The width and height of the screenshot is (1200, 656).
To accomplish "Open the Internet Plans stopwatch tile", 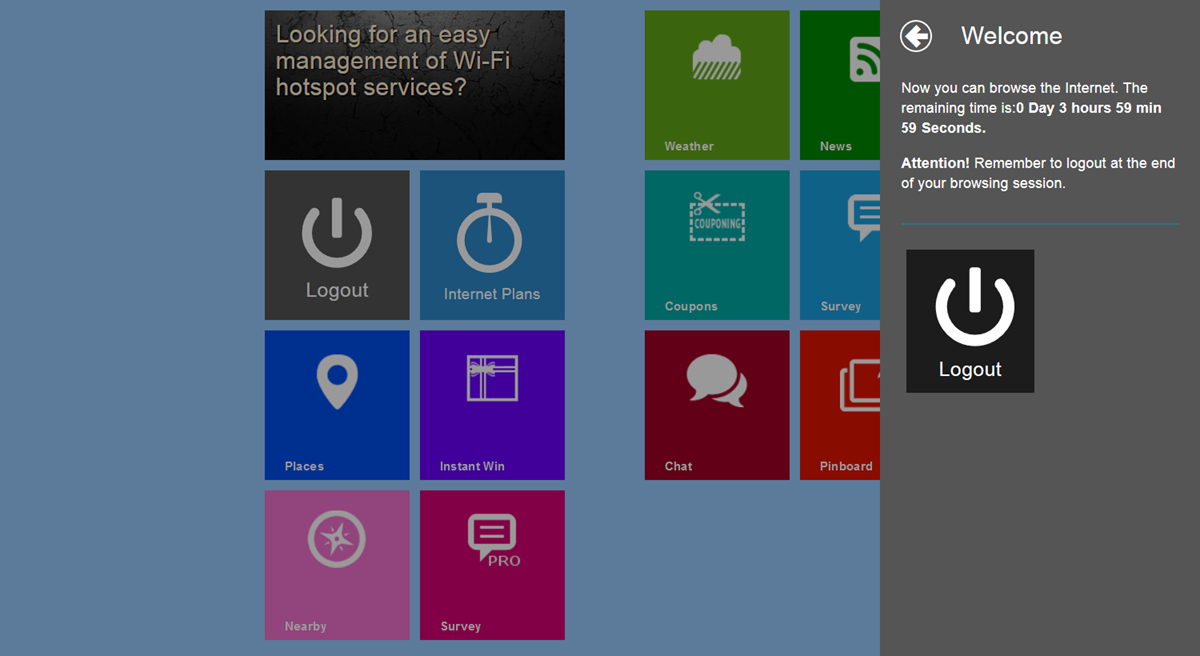I will [x=492, y=245].
